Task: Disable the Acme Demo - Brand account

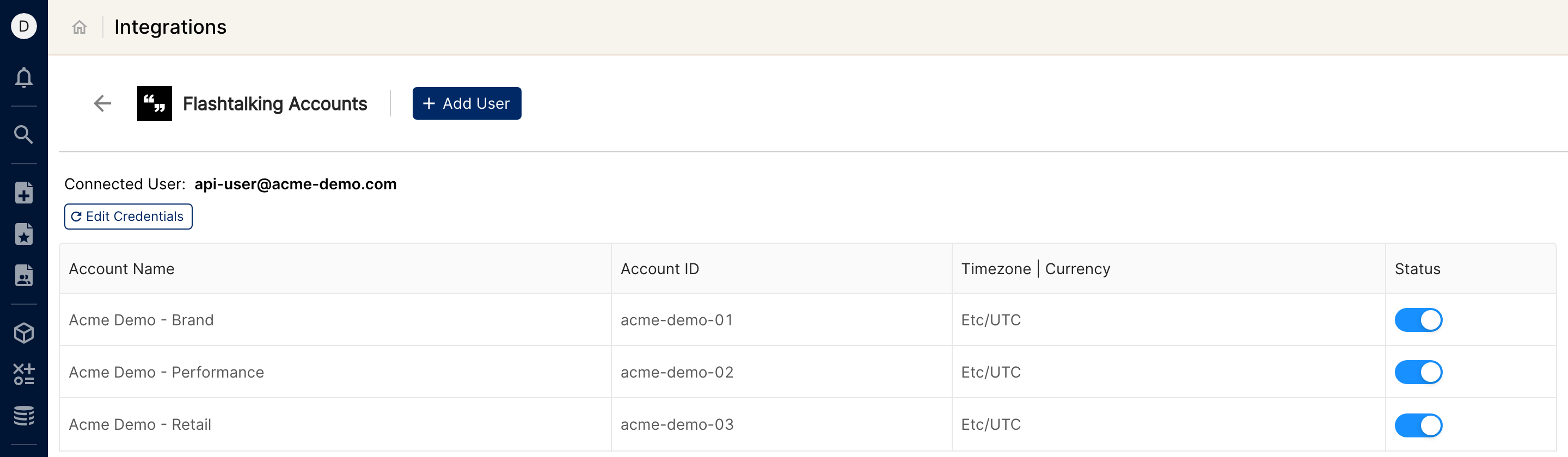Action: click(x=1418, y=320)
